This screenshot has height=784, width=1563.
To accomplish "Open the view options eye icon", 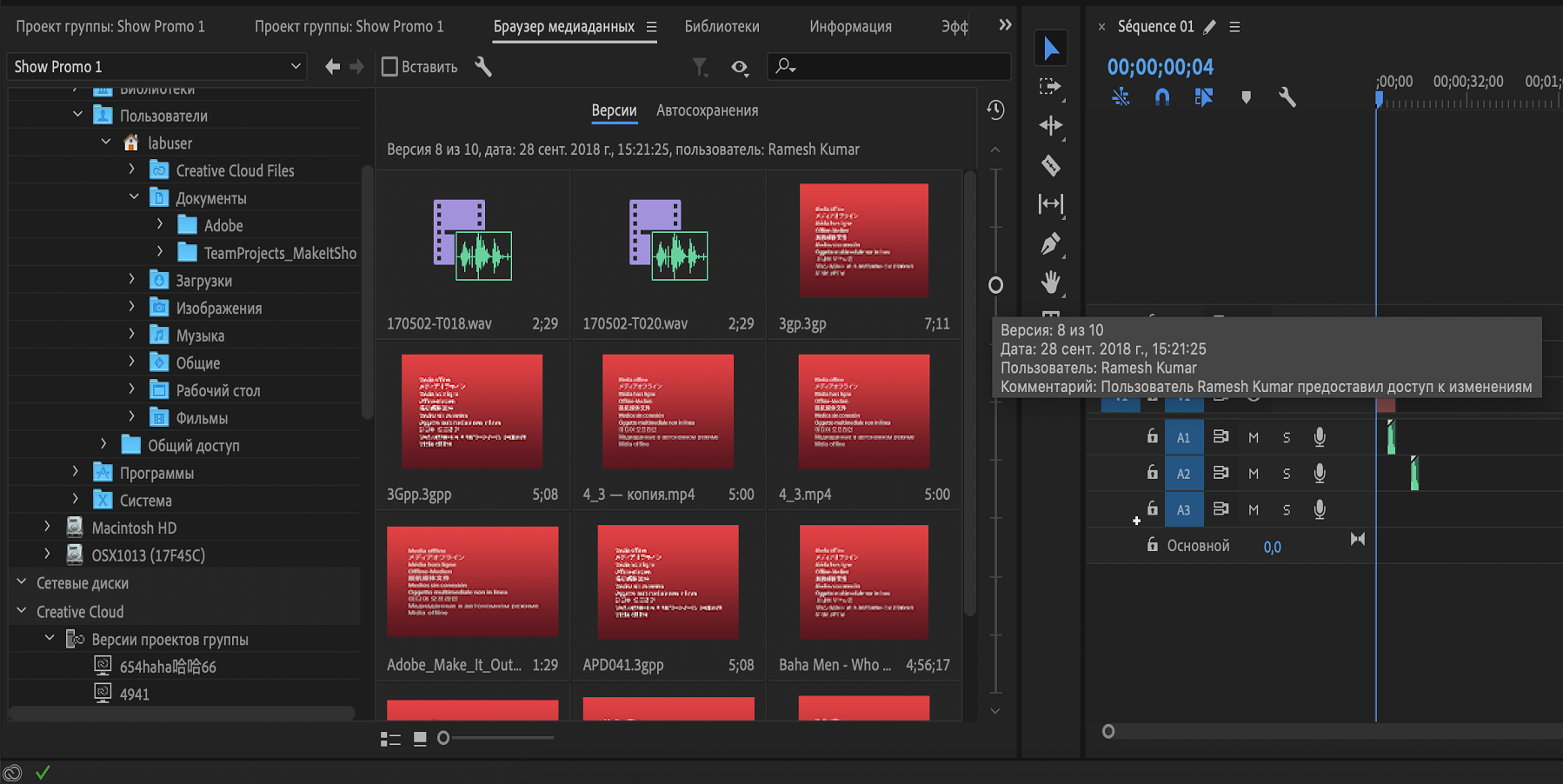I will [740, 67].
